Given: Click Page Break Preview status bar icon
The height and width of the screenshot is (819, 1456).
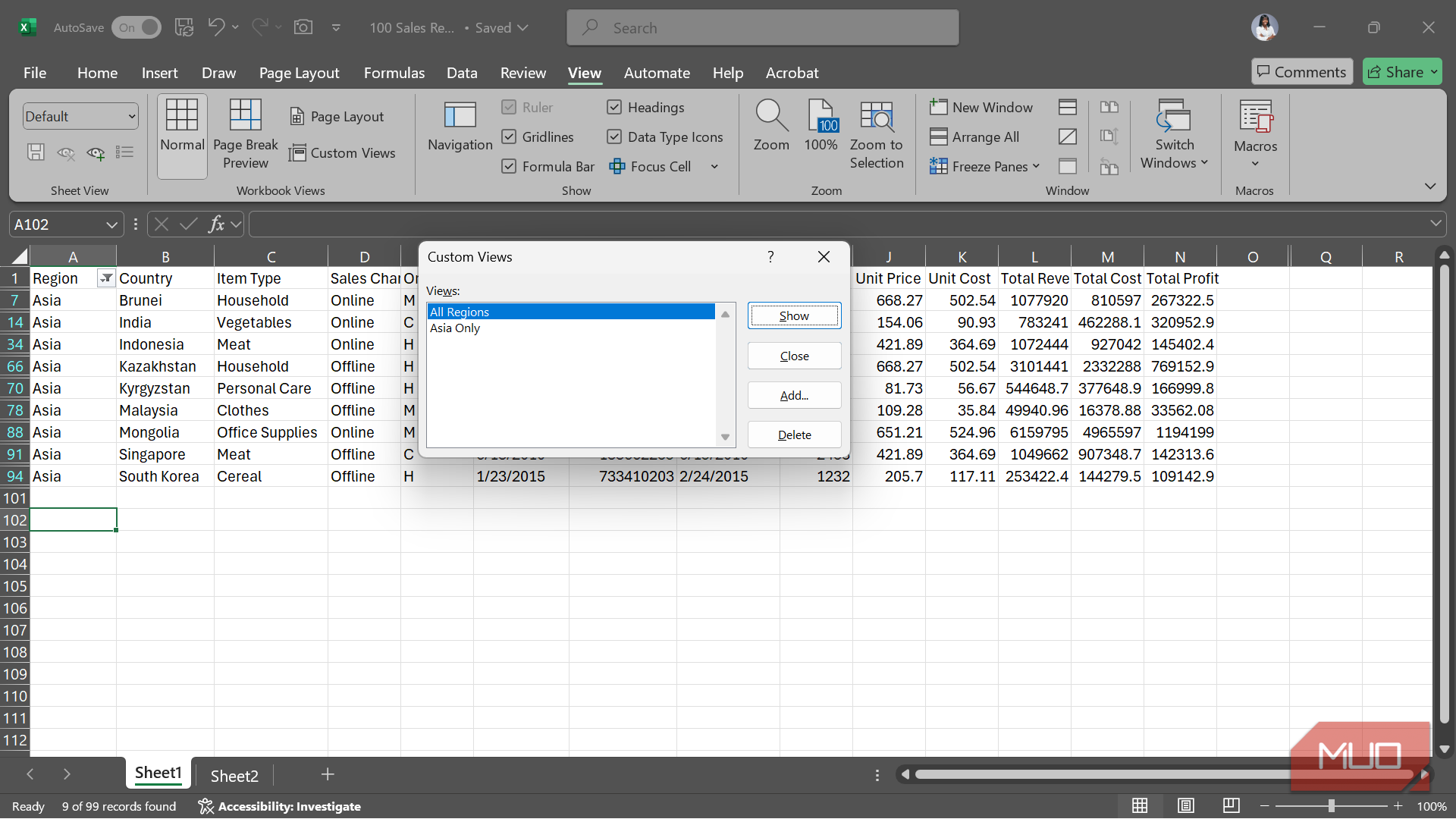Looking at the screenshot, I should pos(1232,806).
